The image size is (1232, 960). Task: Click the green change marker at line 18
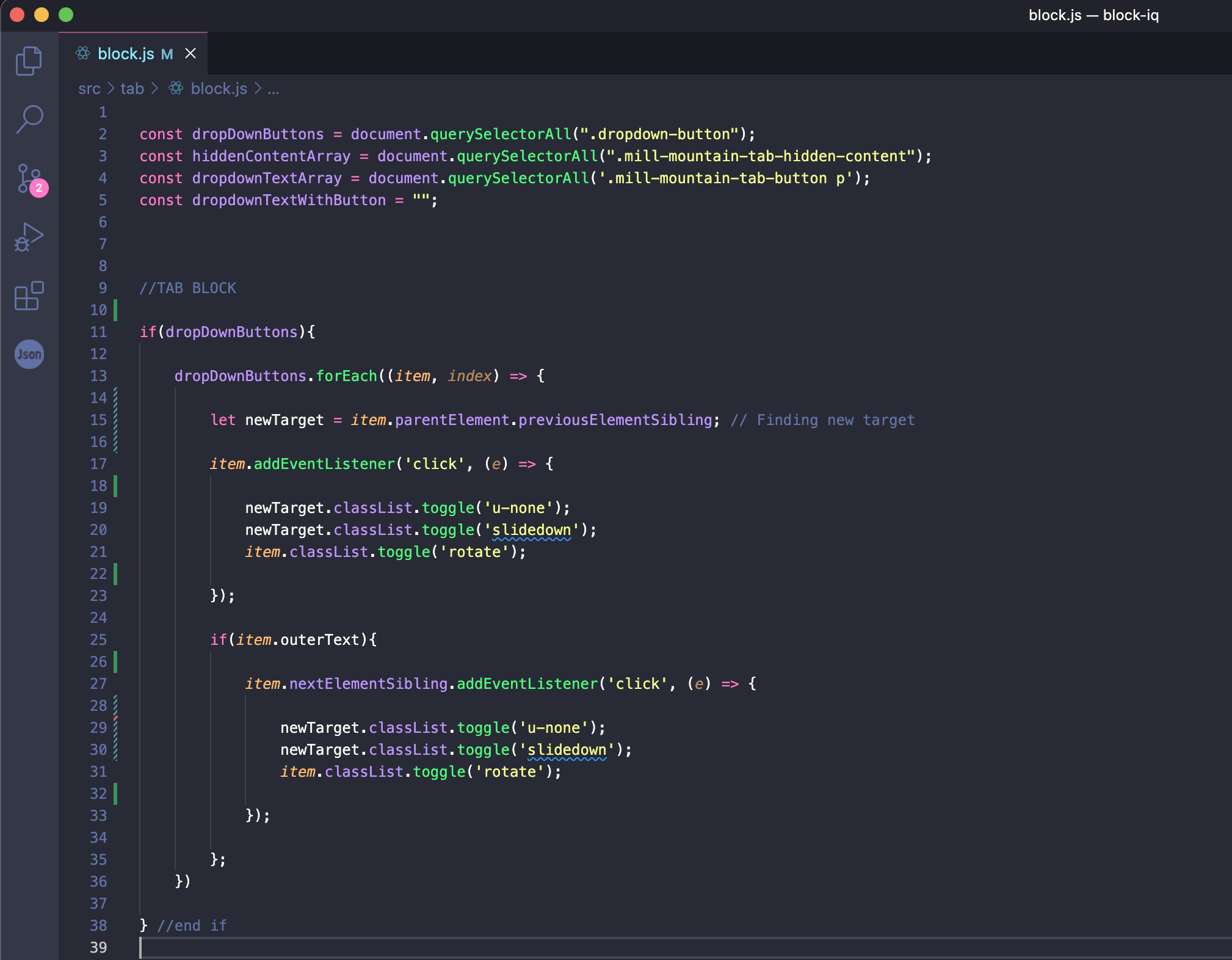[x=115, y=486]
